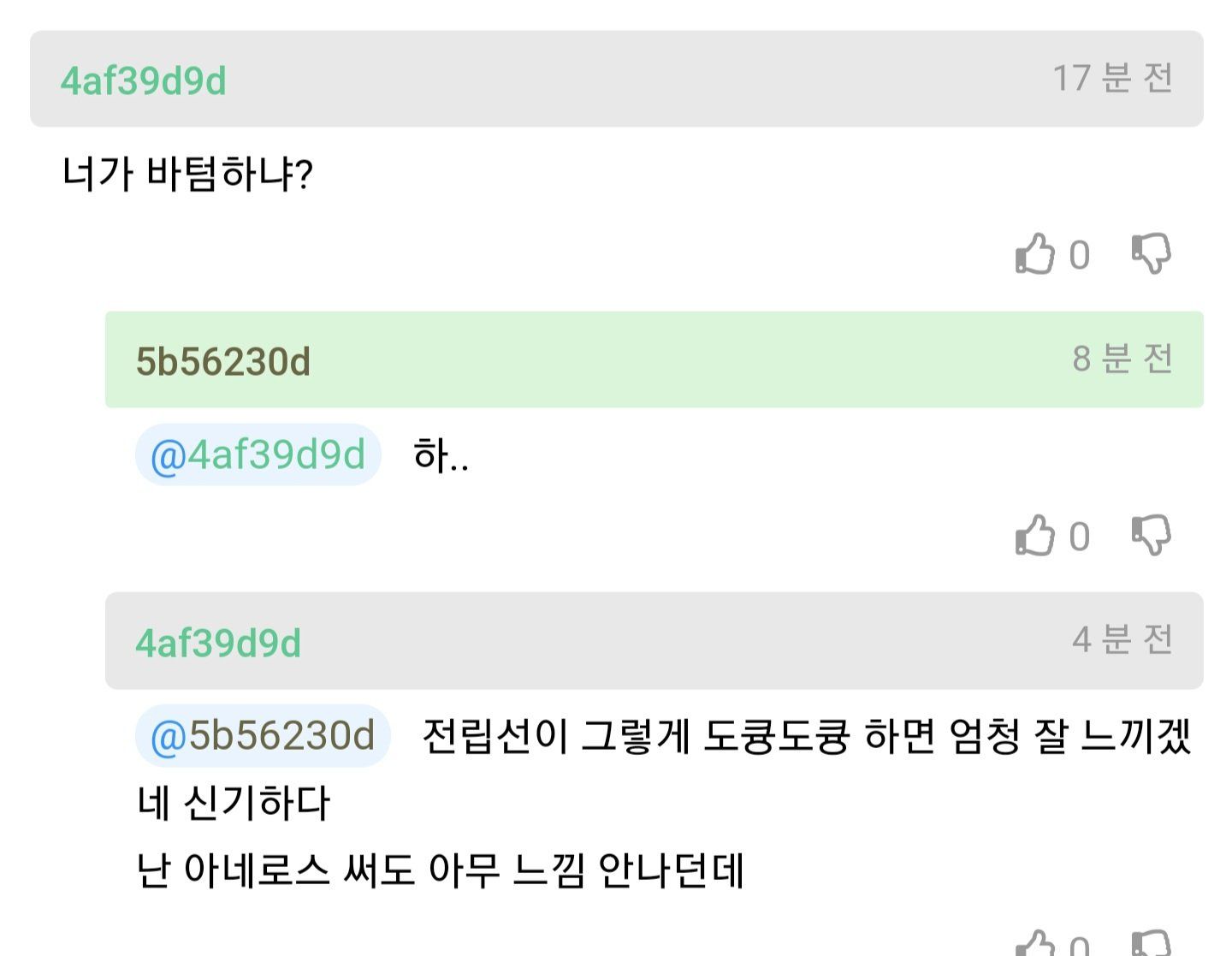The height and width of the screenshot is (956, 1232).
Task: Select the comment text "너가 바텀하냐?"
Action: (x=187, y=175)
